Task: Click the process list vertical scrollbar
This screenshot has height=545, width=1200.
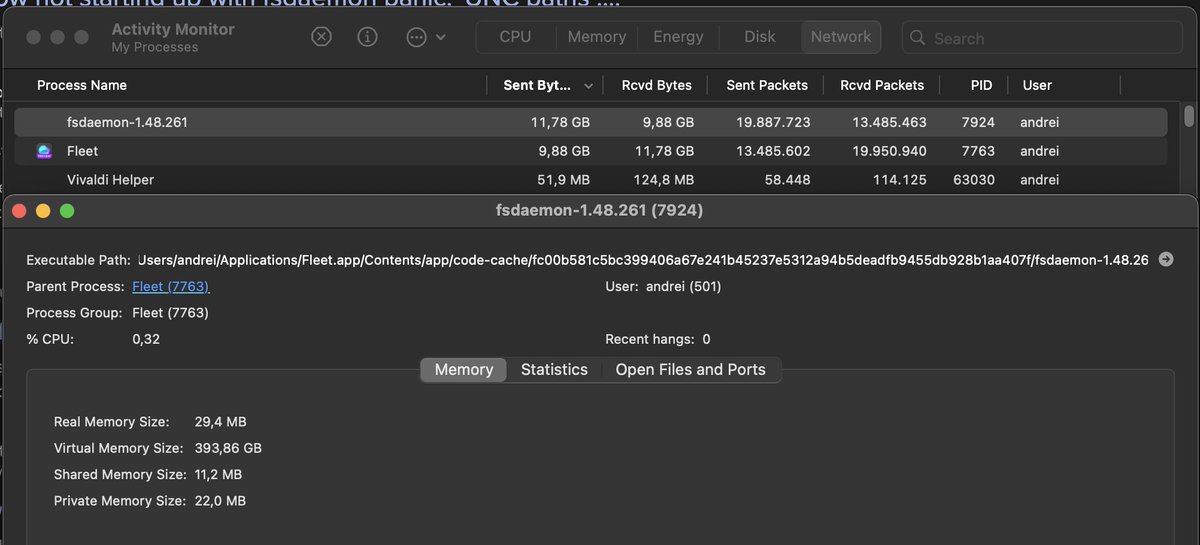Action: [1189, 117]
